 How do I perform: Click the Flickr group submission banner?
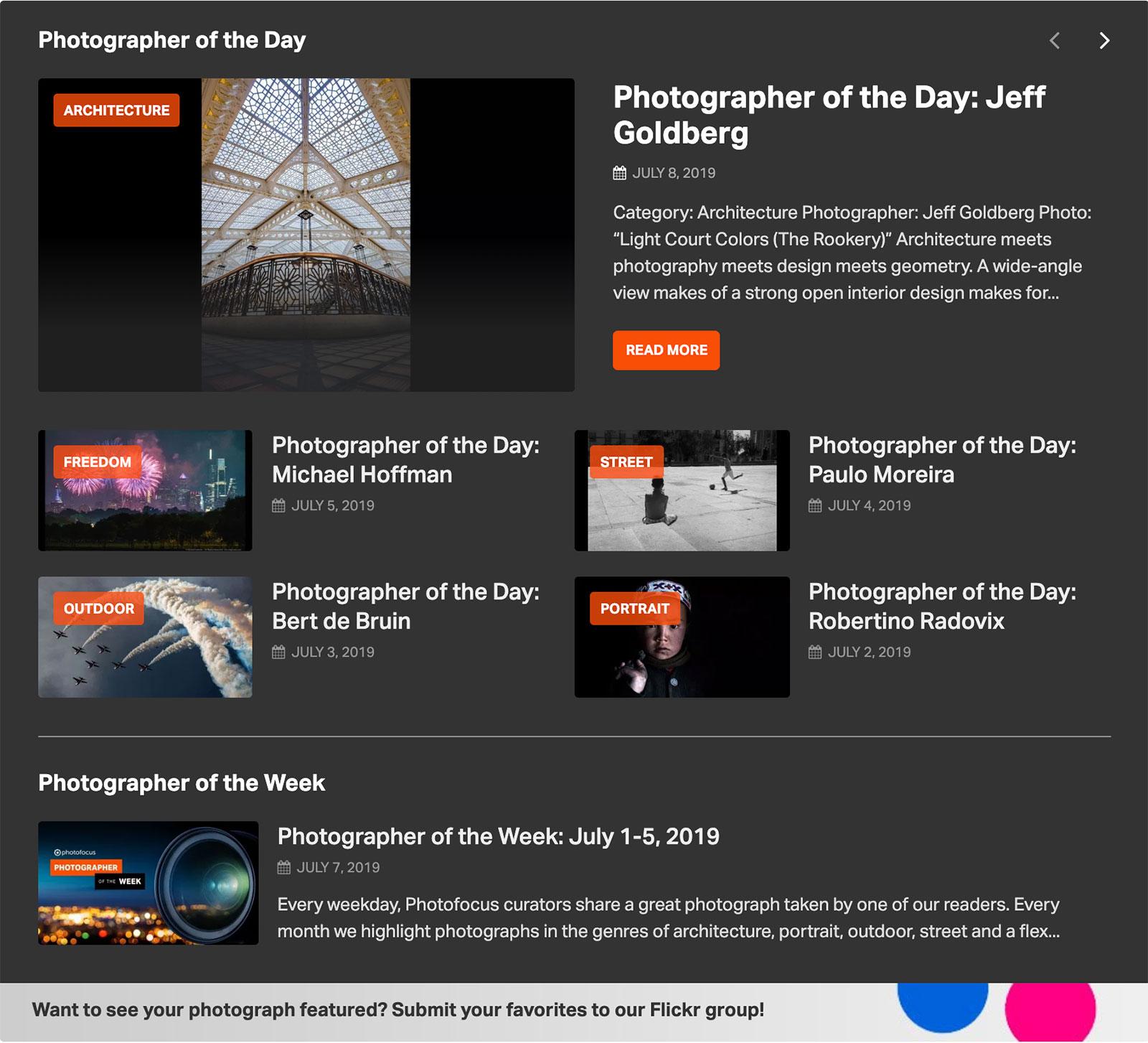point(398,1010)
